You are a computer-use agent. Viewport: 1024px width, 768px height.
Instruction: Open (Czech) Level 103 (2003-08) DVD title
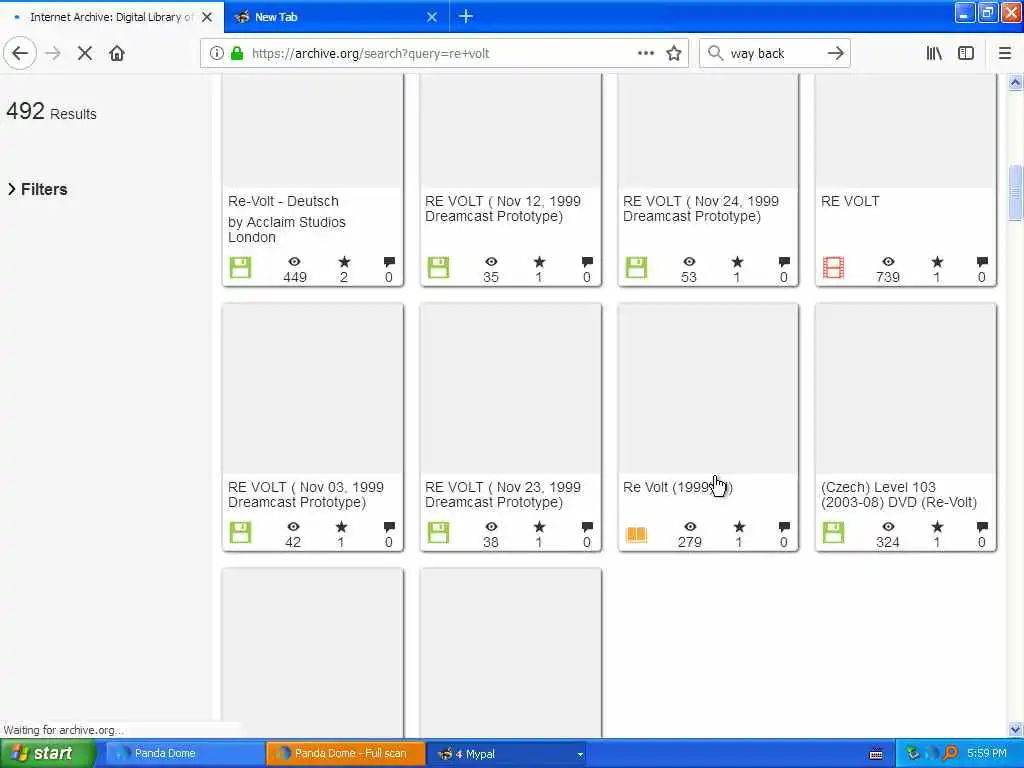[x=899, y=494]
